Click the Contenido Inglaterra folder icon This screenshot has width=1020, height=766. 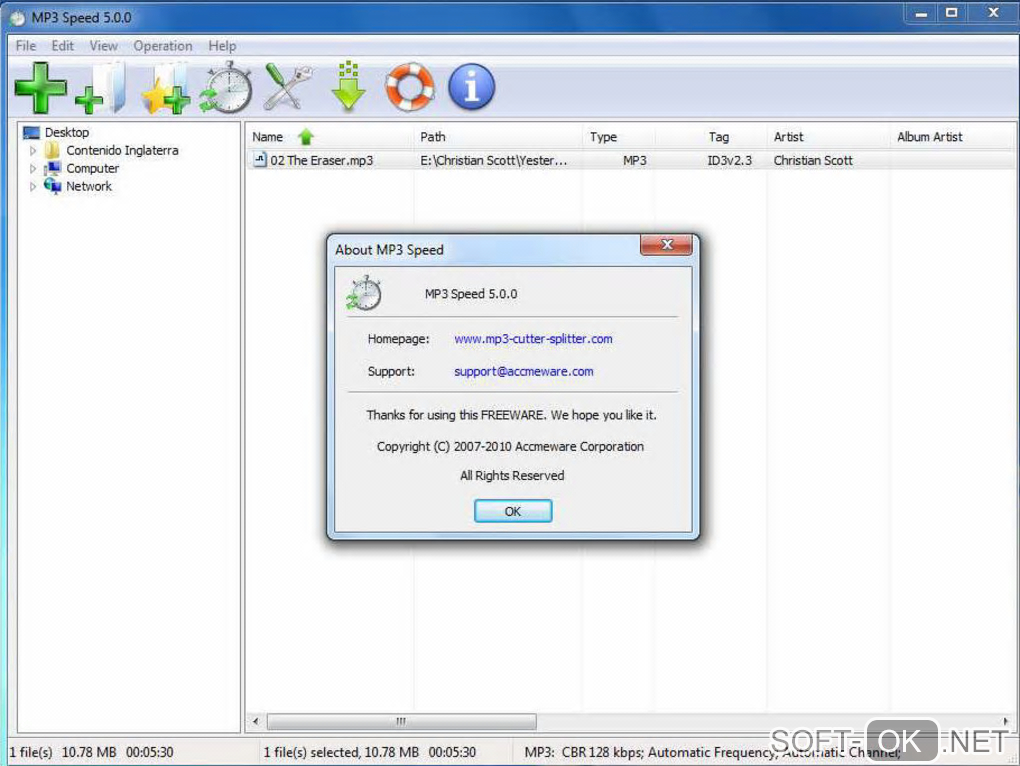tap(52, 150)
